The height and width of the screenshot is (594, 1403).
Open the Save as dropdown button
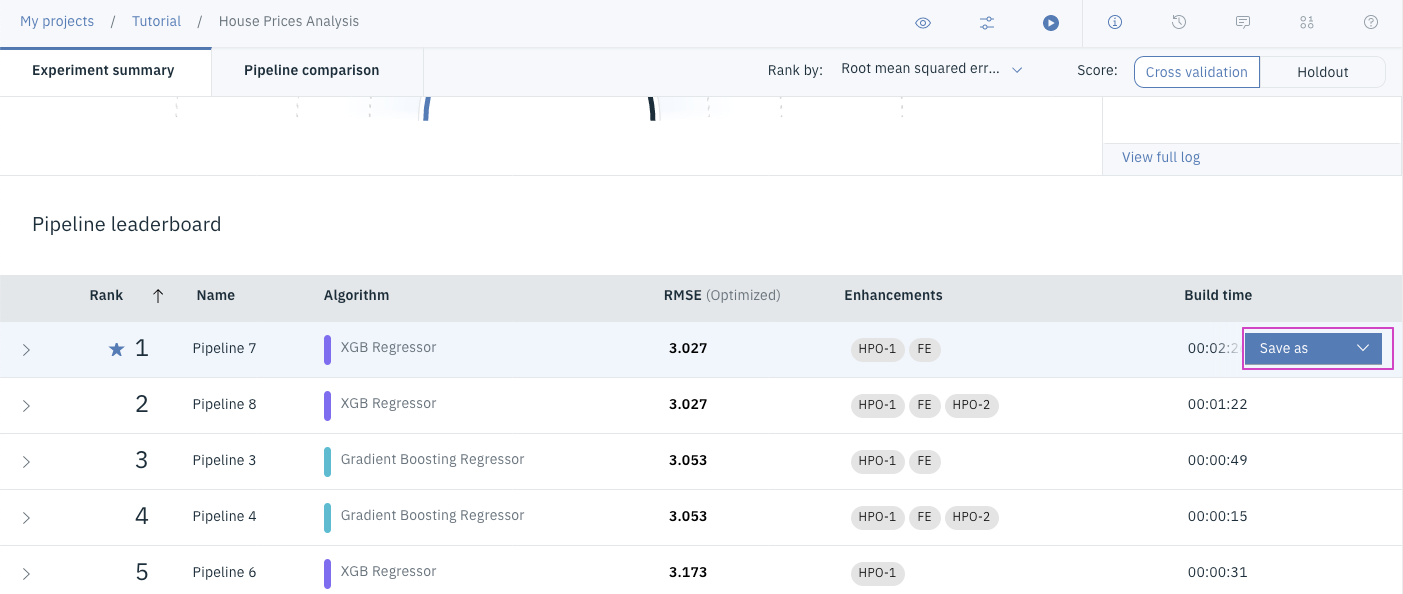1314,348
